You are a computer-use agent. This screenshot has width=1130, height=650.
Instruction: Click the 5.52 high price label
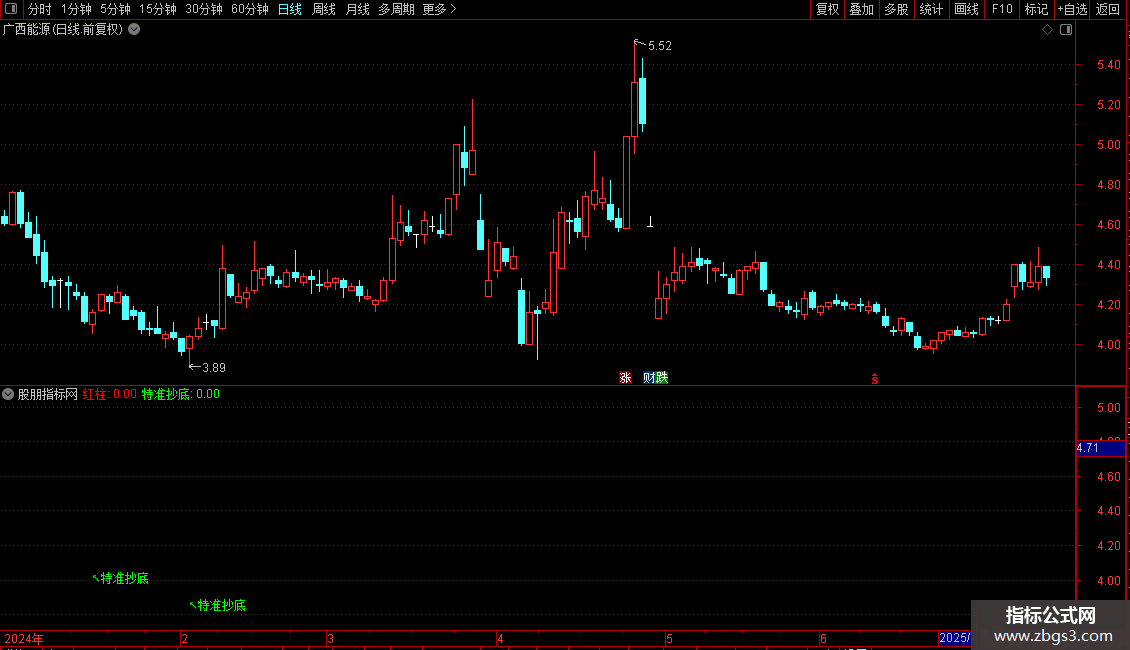[659, 46]
